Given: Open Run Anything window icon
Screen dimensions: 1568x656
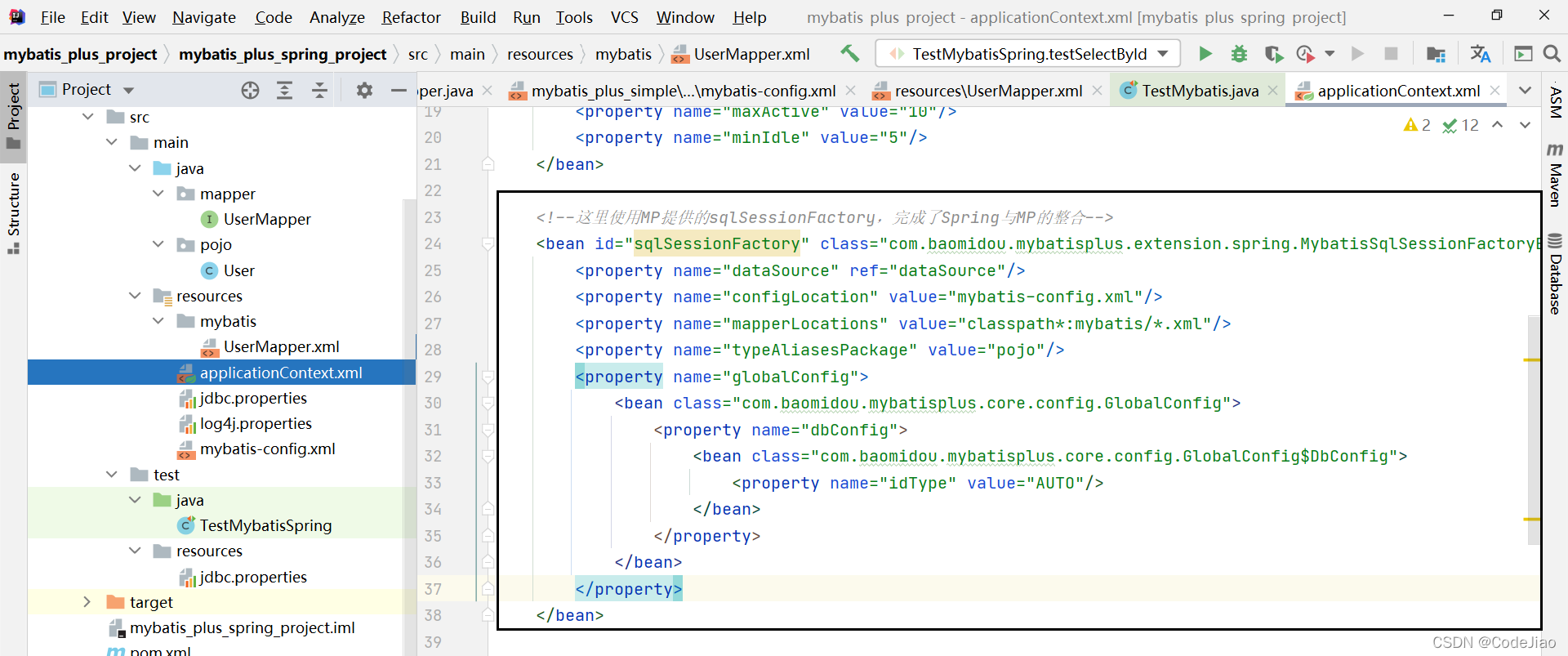Looking at the screenshot, I should (x=1523, y=54).
